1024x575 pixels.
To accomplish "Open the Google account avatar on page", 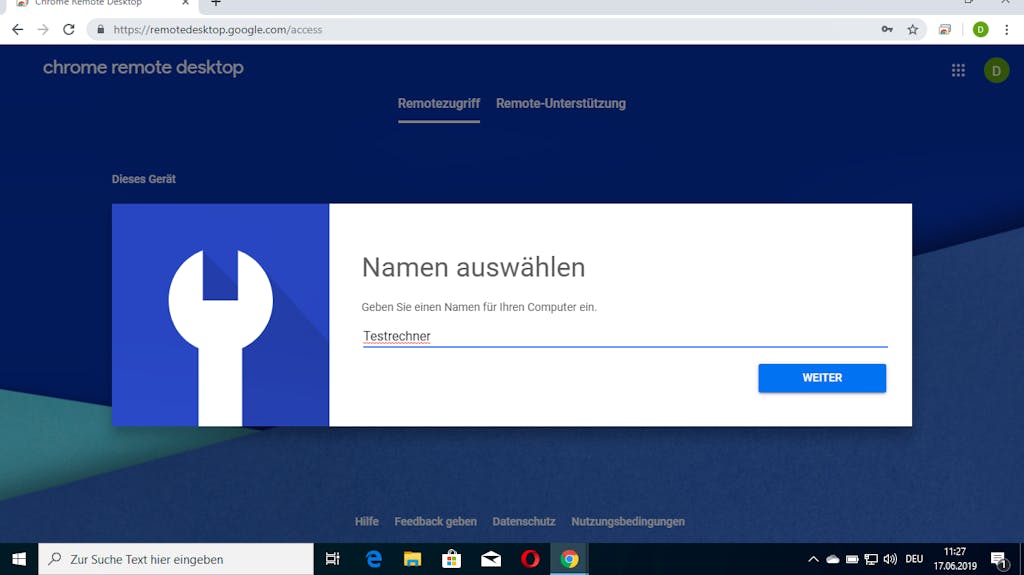I will pyautogui.click(x=997, y=71).
